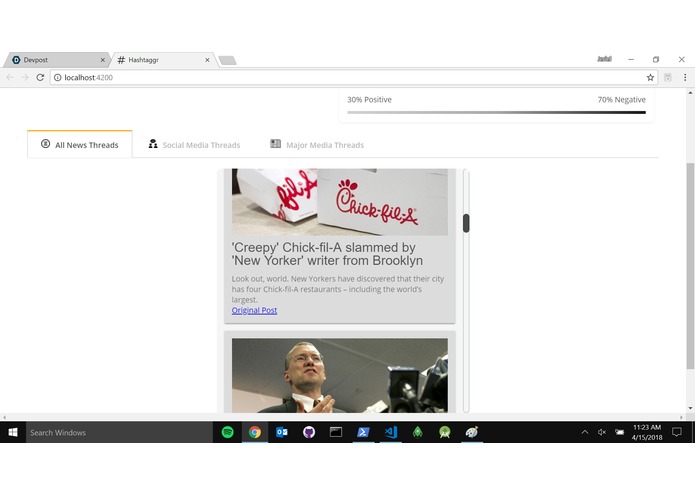Open the rightmost taskbar app icon

click(x=472, y=432)
